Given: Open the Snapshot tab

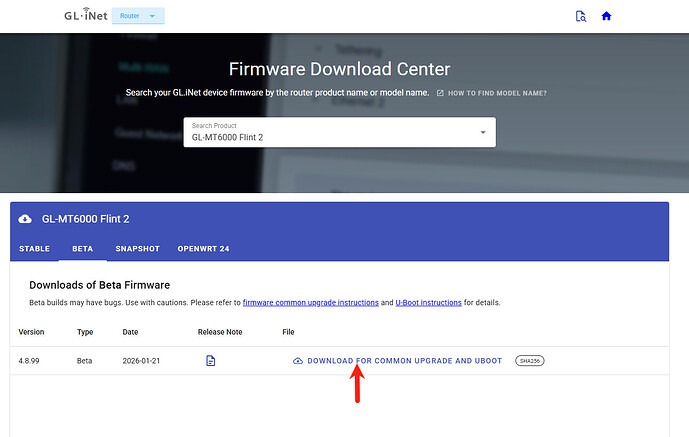Looking at the screenshot, I should 138,249.
